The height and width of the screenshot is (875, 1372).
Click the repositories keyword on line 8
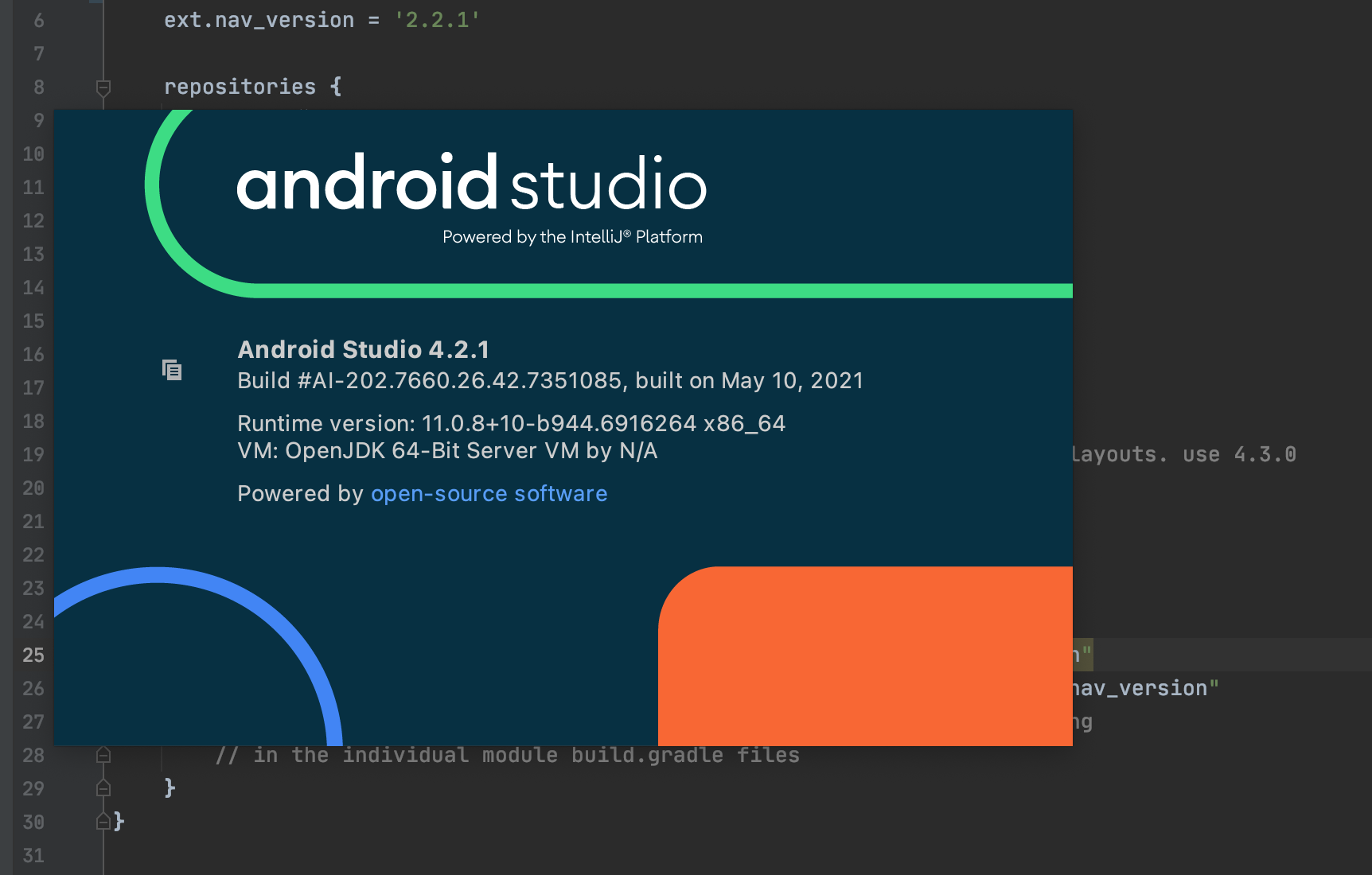pyautogui.click(x=240, y=87)
